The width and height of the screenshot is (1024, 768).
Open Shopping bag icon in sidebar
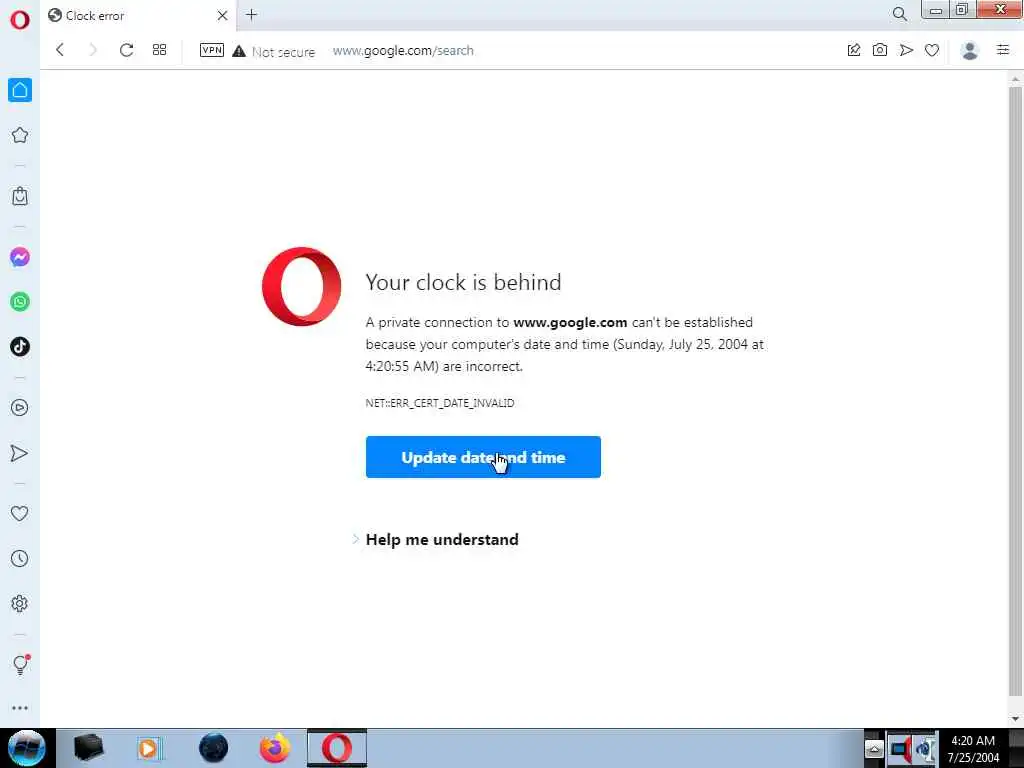(20, 196)
